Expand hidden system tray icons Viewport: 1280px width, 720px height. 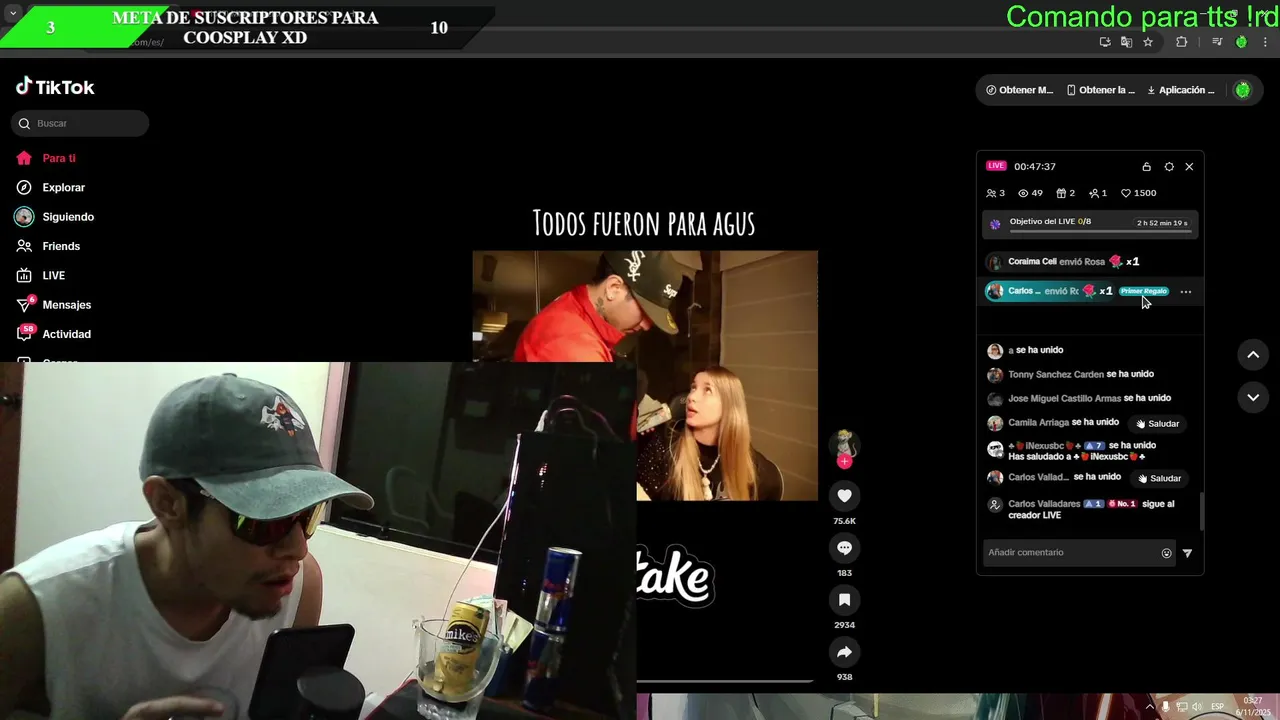(1150, 707)
